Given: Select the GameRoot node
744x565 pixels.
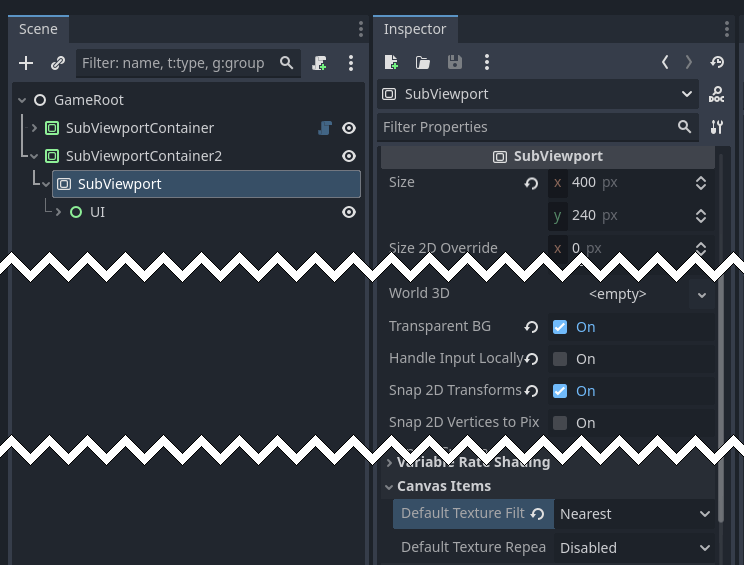Looking at the screenshot, I should pos(89,100).
